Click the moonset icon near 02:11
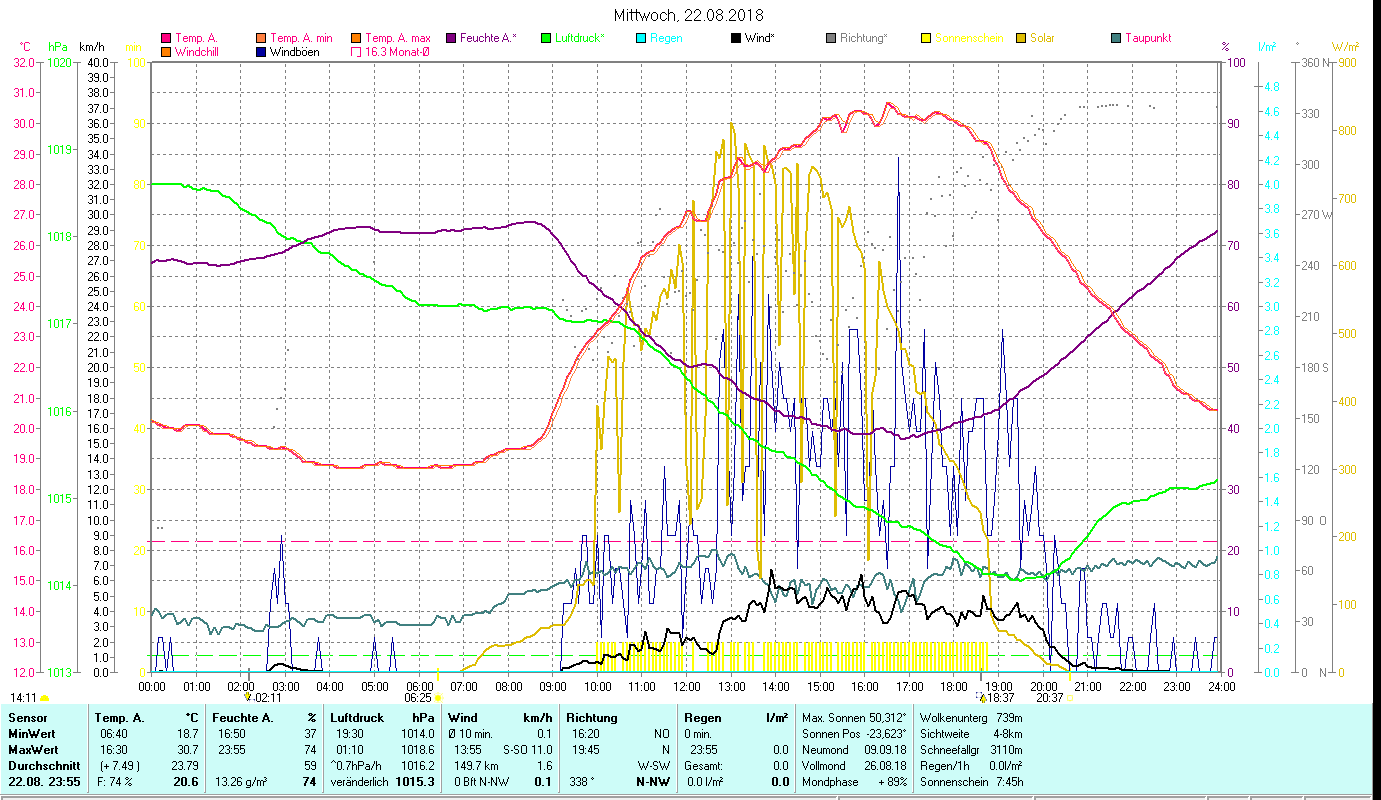Screen dimensions: 1381x800 tap(247, 698)
